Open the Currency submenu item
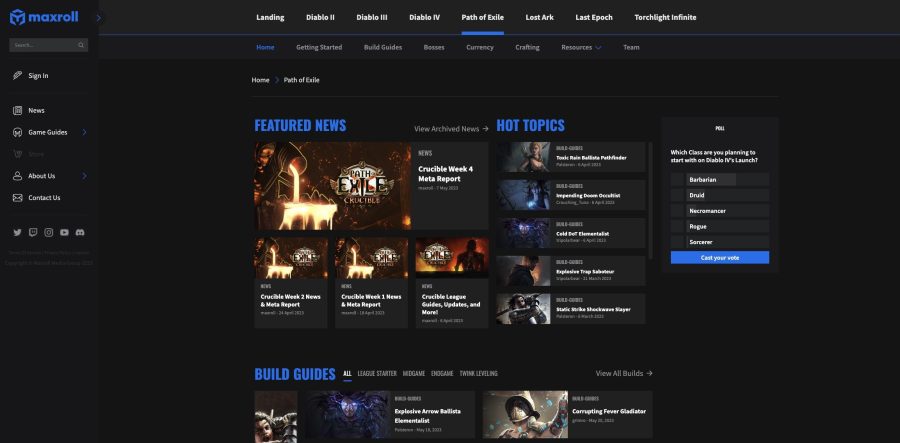Image resolution: width=900 pixels, height=443 pixels. click(x=480, y=47)
